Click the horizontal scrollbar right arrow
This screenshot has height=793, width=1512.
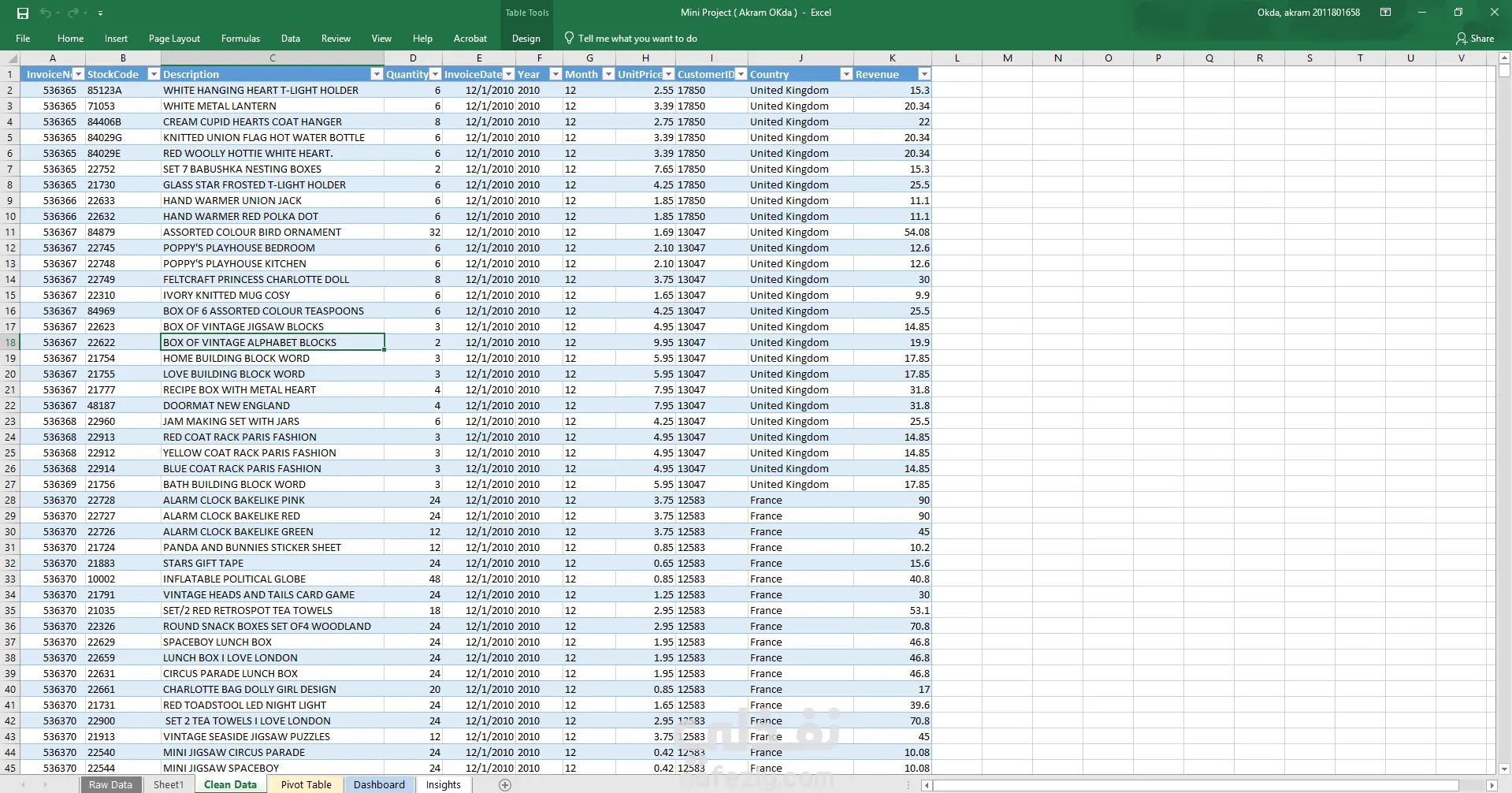[1491, 785]
